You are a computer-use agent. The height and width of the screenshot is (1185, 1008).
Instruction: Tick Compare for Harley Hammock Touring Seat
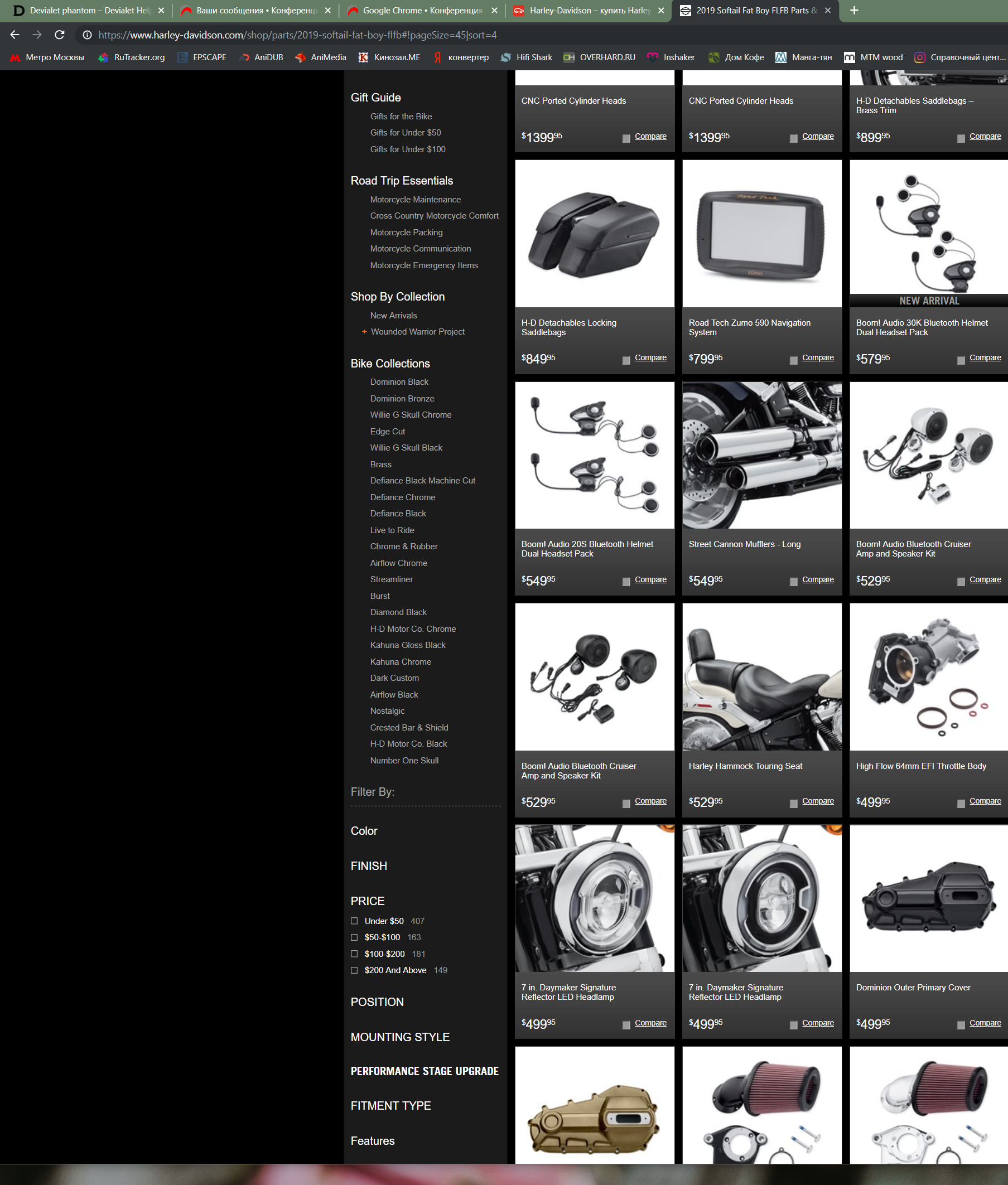click(x=794, y=803)
